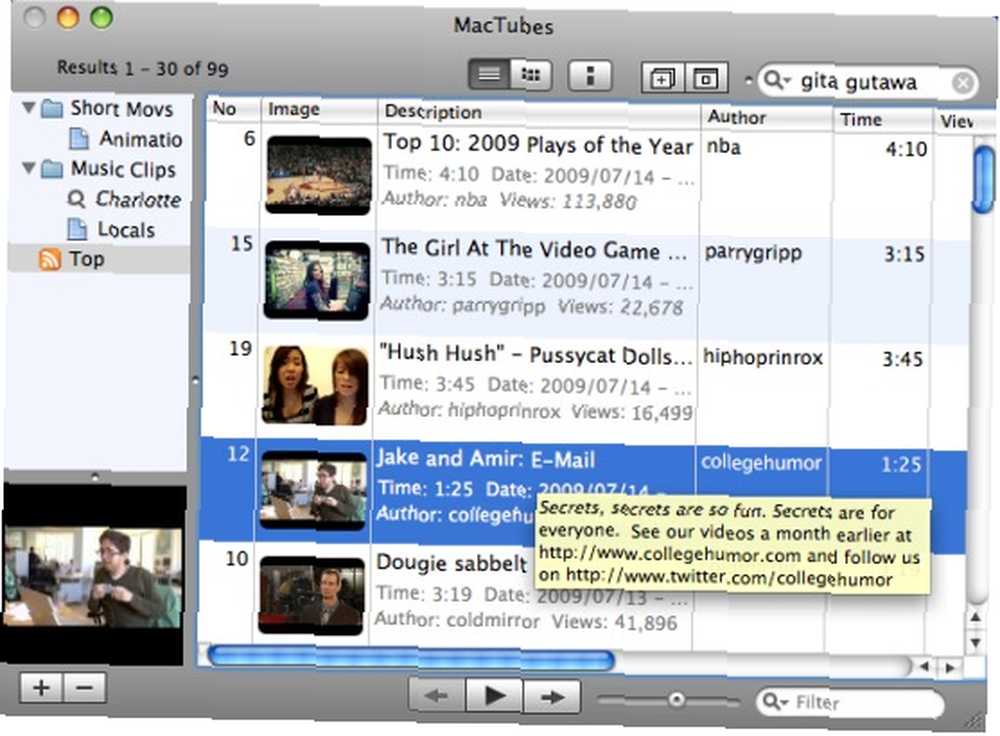This screenshot has height=736, width=1000.
Task: Select 'The Girl At The Video Game' title
Action: [534, 249]
